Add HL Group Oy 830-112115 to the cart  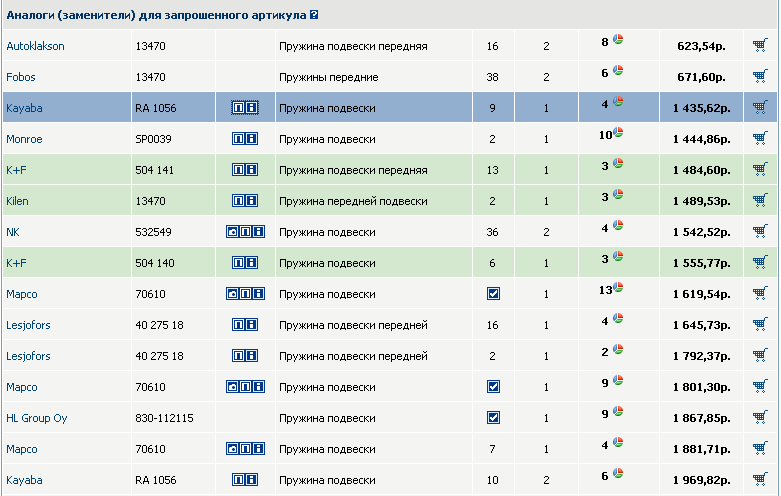pyautogui.click(x=760, y=418)
